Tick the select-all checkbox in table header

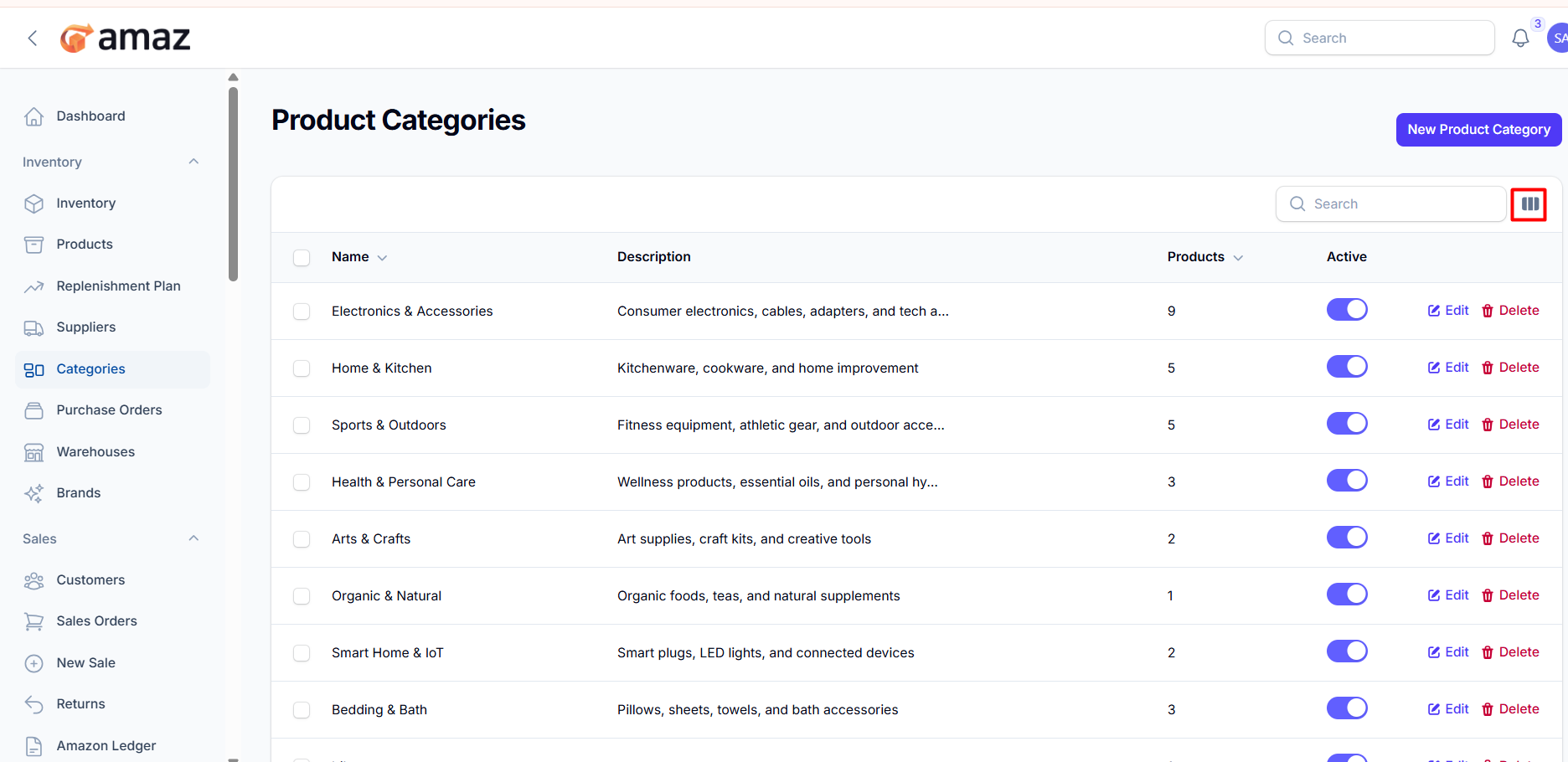pyautogui.click(x=302, y=257)
